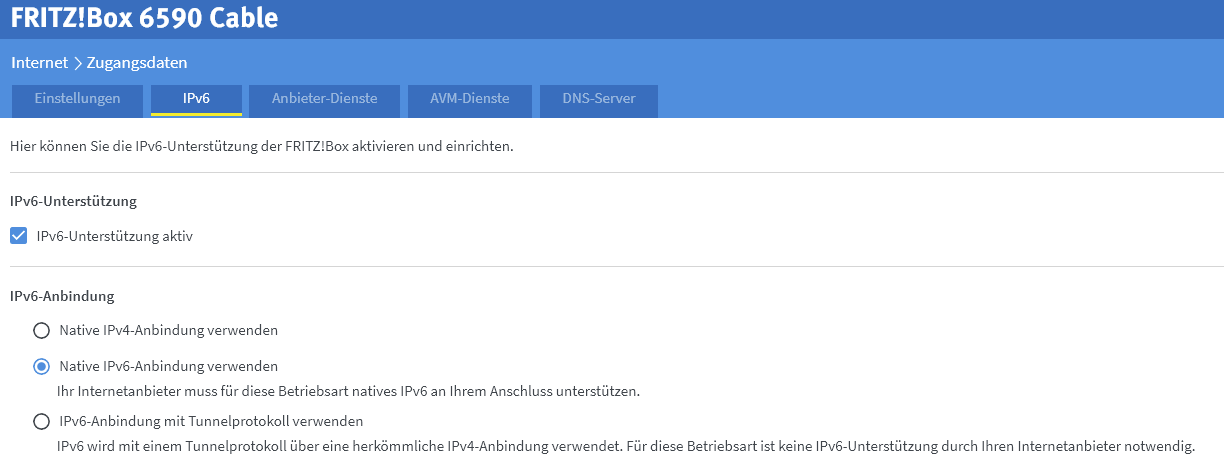Click the FRITZ!Box 6590 Cable title
The width and height of the screenshot is (1224, 468).
point(144,18)
